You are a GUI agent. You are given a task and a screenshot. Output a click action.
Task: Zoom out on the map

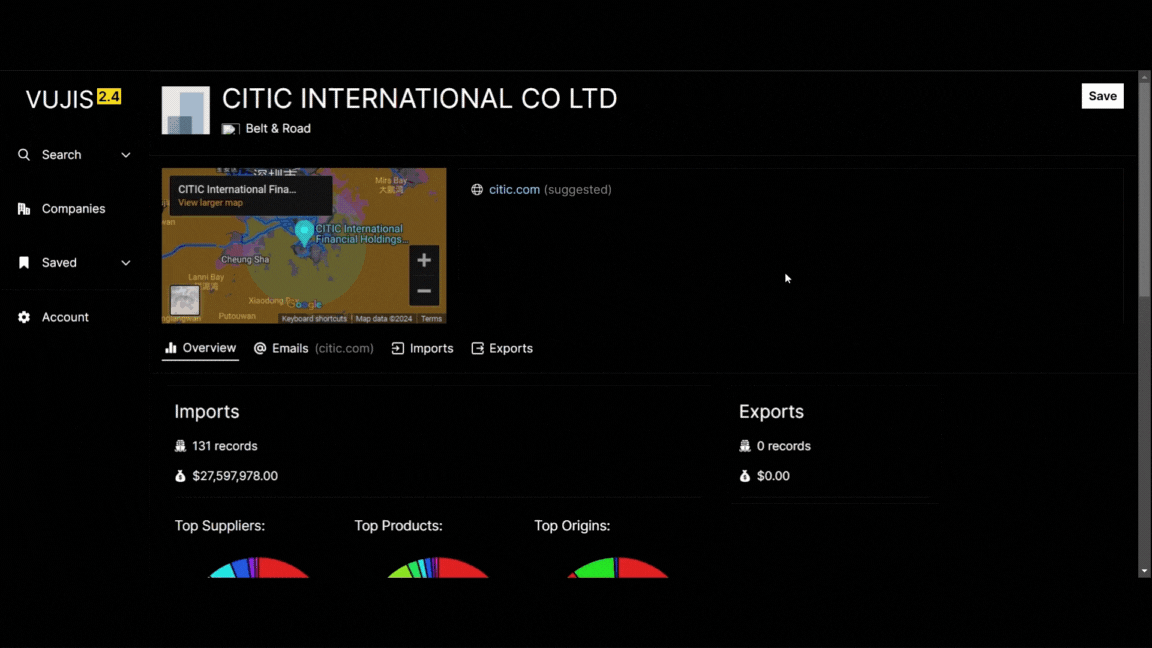424,291
